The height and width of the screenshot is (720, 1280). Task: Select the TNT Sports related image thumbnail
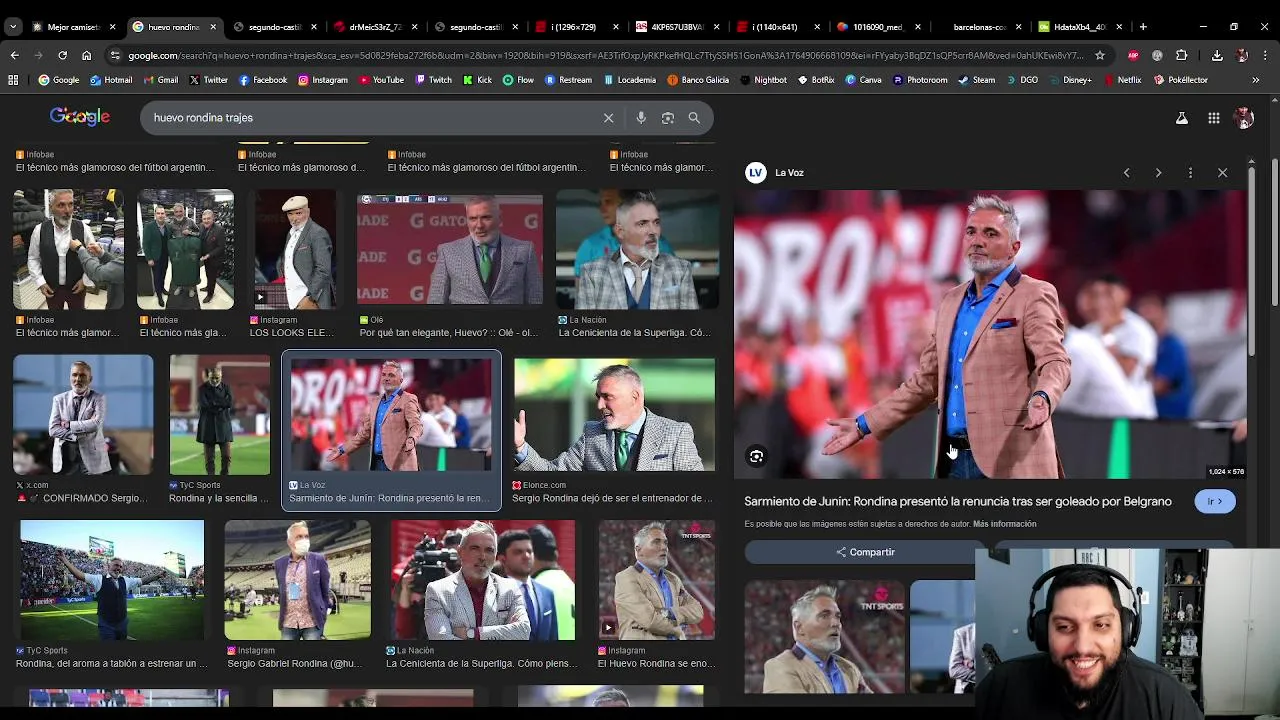point(824,637)
